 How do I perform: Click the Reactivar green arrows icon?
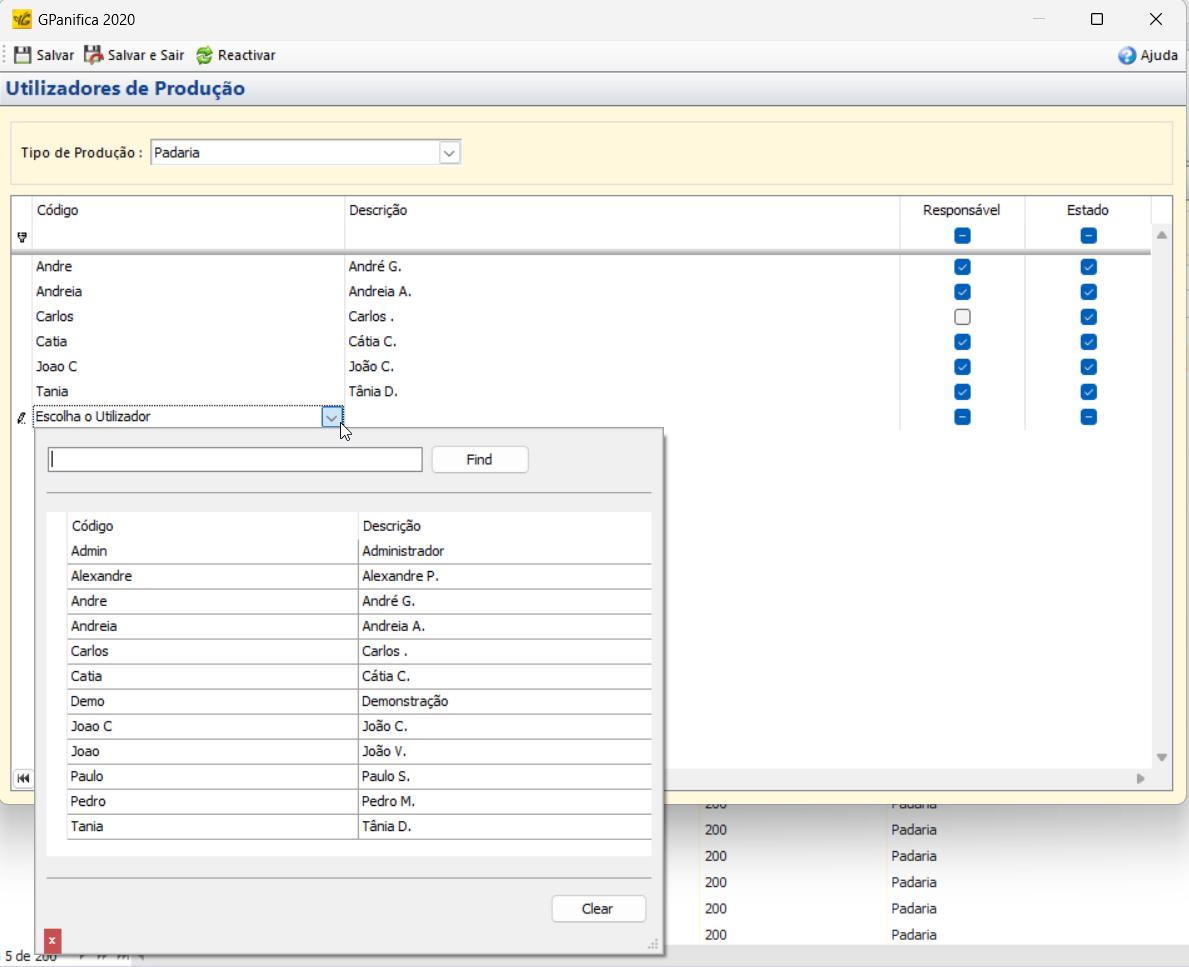click(204, 55)
